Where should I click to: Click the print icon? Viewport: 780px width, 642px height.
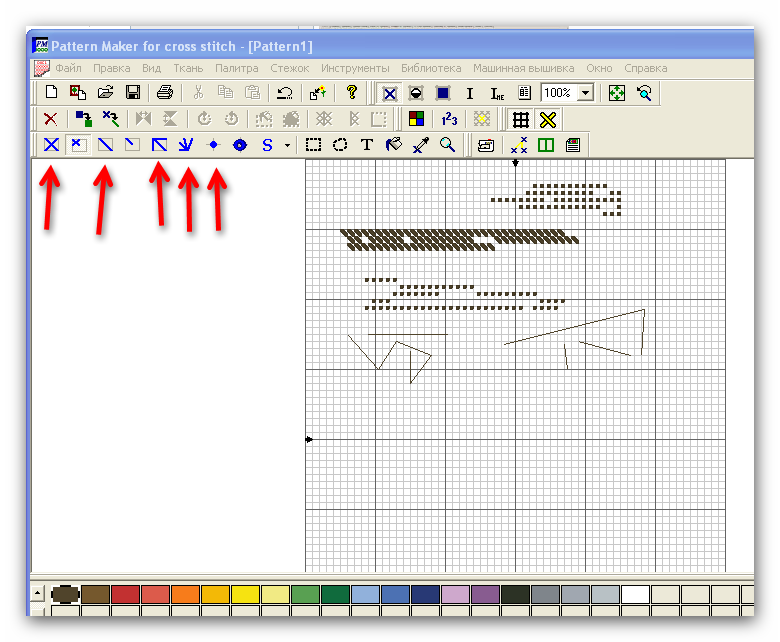[x=165, y=93]
